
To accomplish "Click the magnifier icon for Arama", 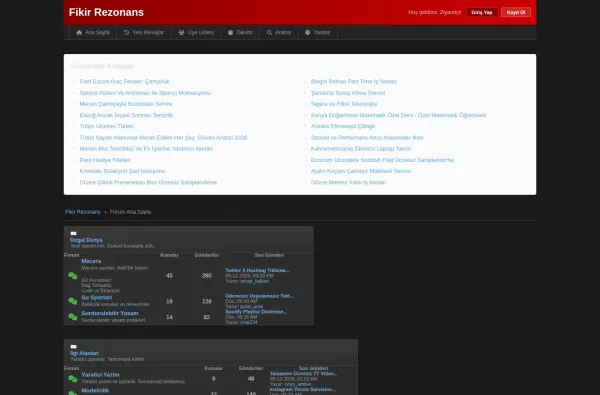I will tap(269, 33).
